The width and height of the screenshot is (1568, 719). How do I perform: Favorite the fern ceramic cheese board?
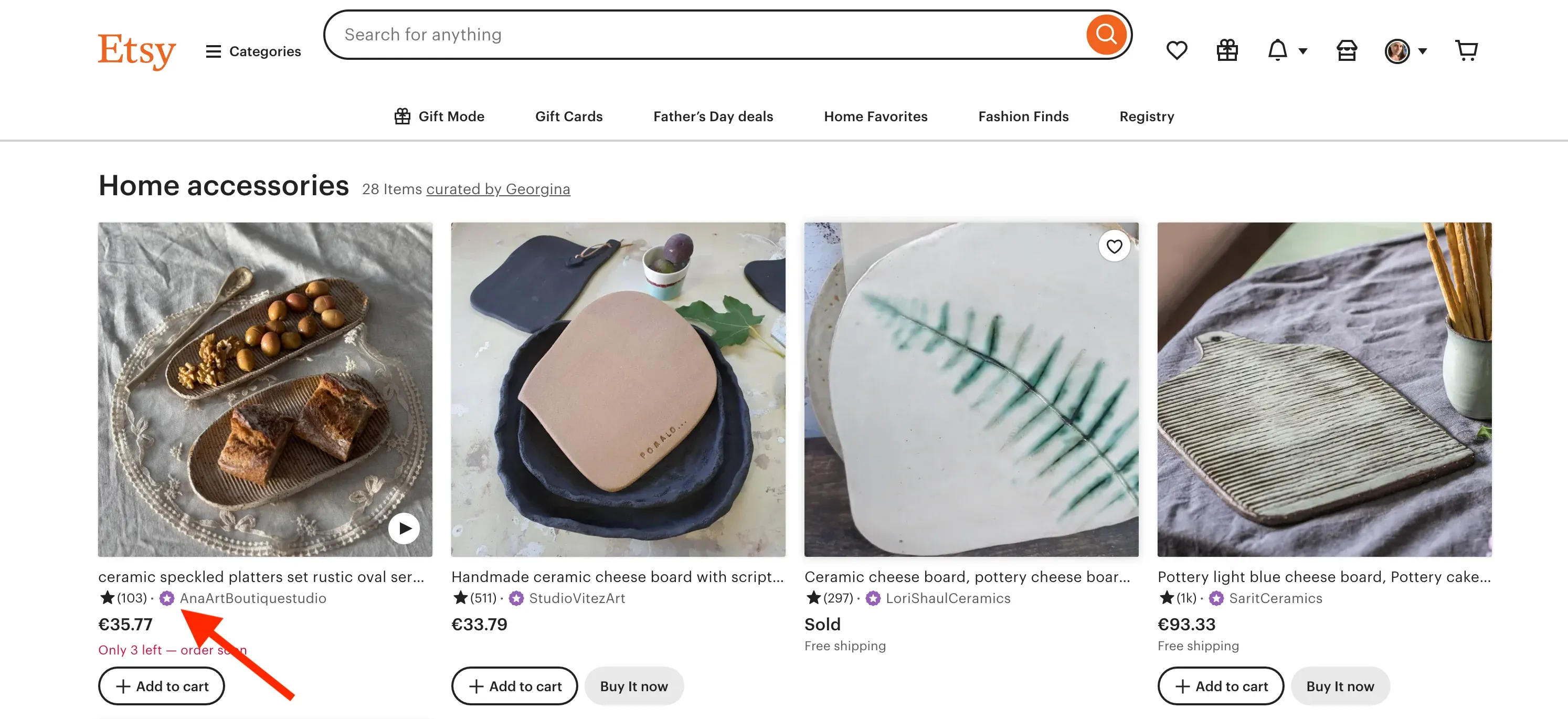tap(1114, 247)
